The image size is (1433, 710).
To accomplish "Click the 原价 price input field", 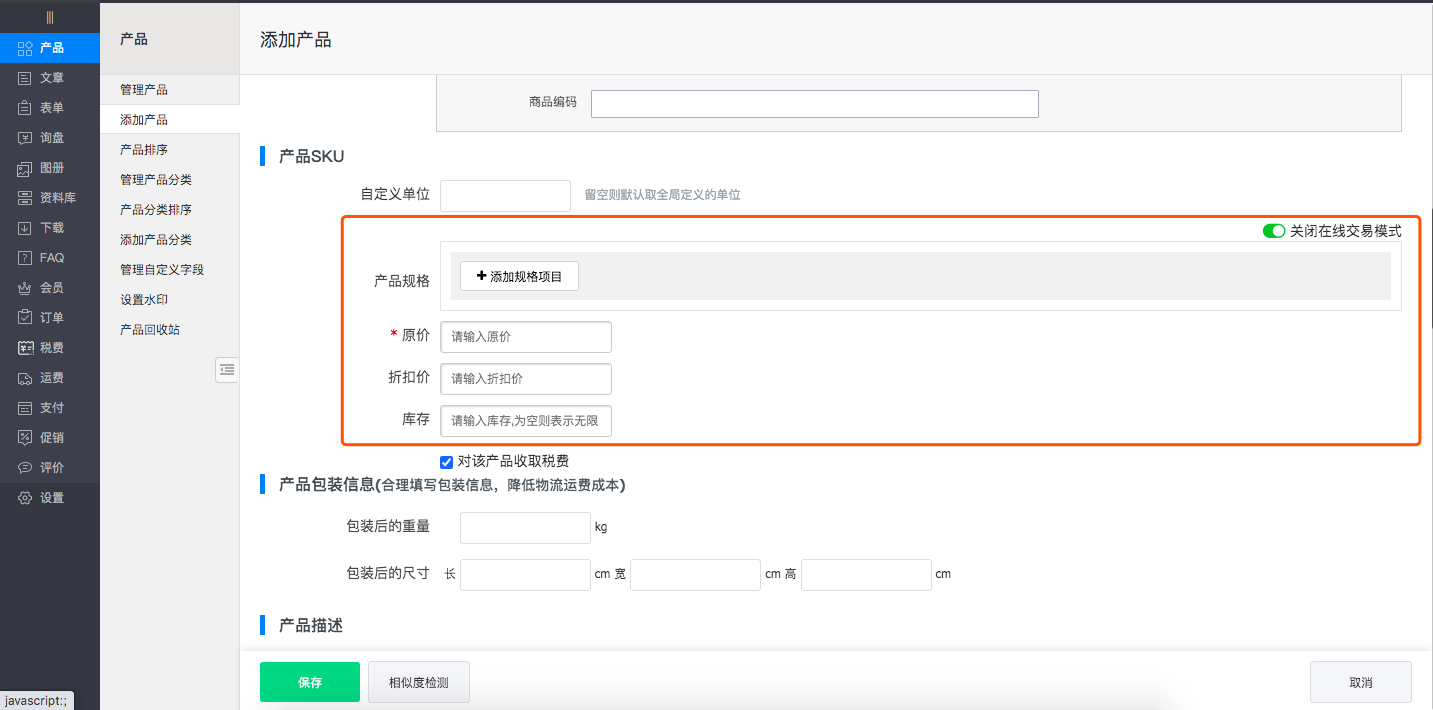I will [x=525, y=337].
